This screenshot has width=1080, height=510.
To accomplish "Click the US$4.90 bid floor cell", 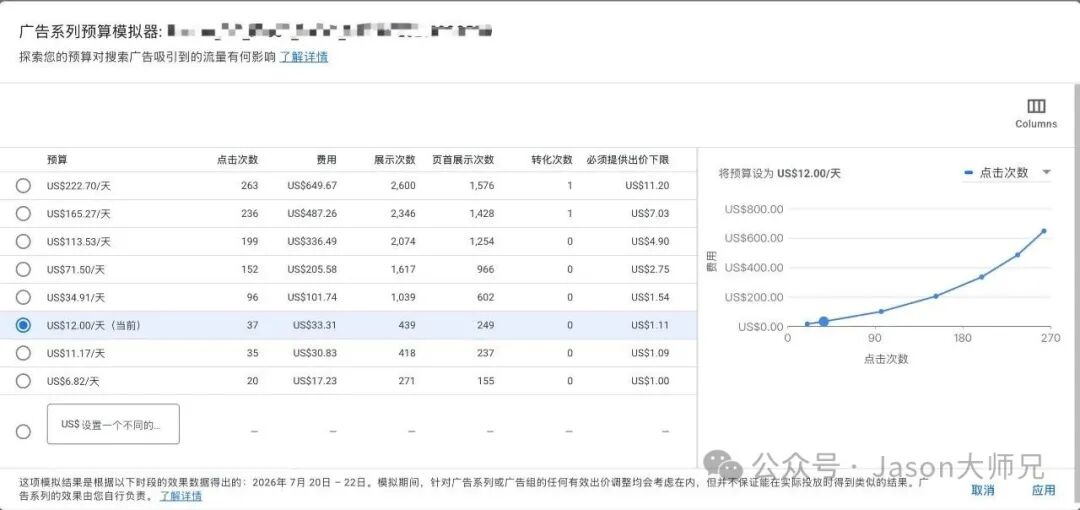I will pyautogui.click(x=650, y=241).
